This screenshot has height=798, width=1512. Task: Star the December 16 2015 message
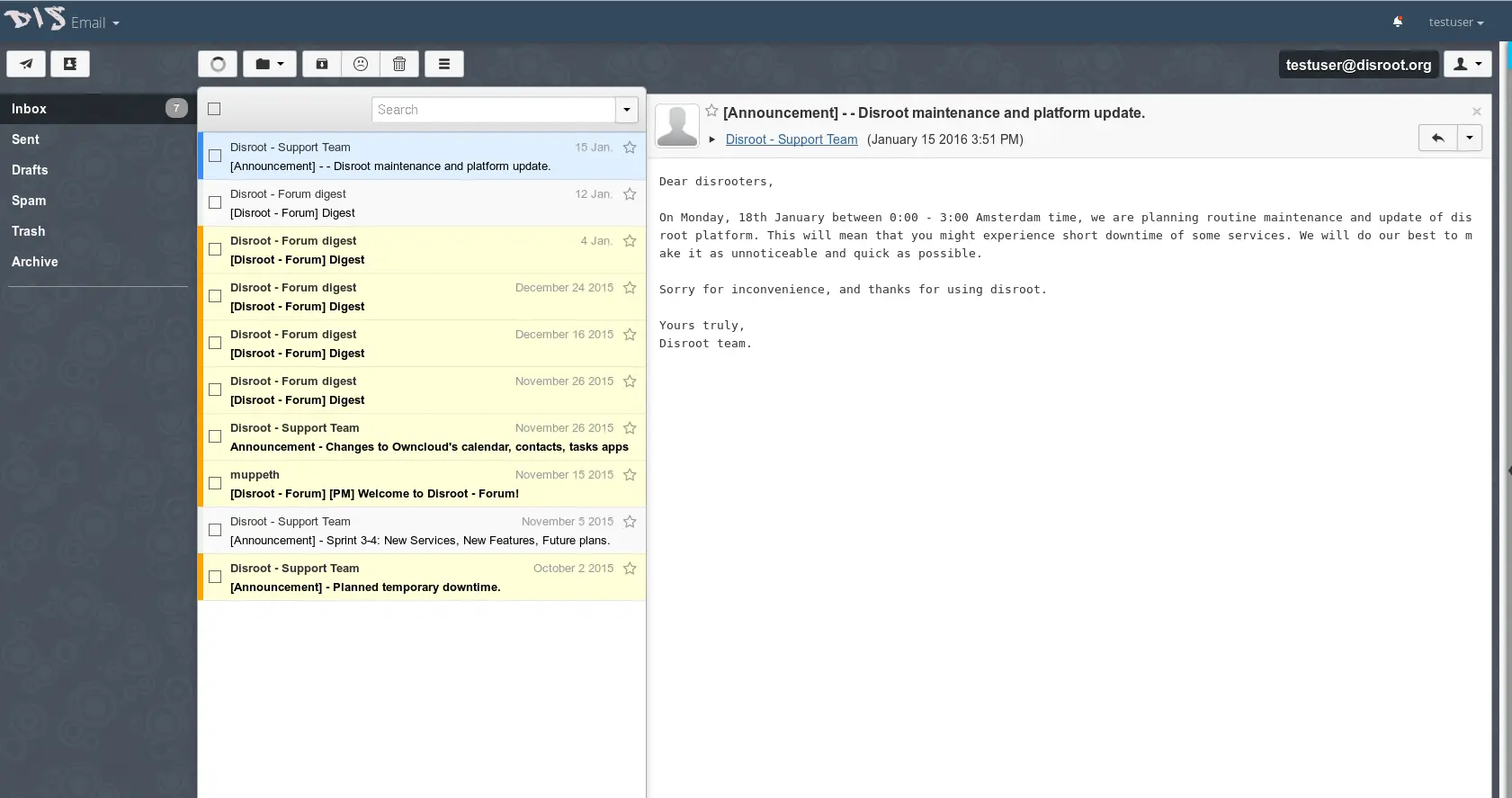point(630,335)
